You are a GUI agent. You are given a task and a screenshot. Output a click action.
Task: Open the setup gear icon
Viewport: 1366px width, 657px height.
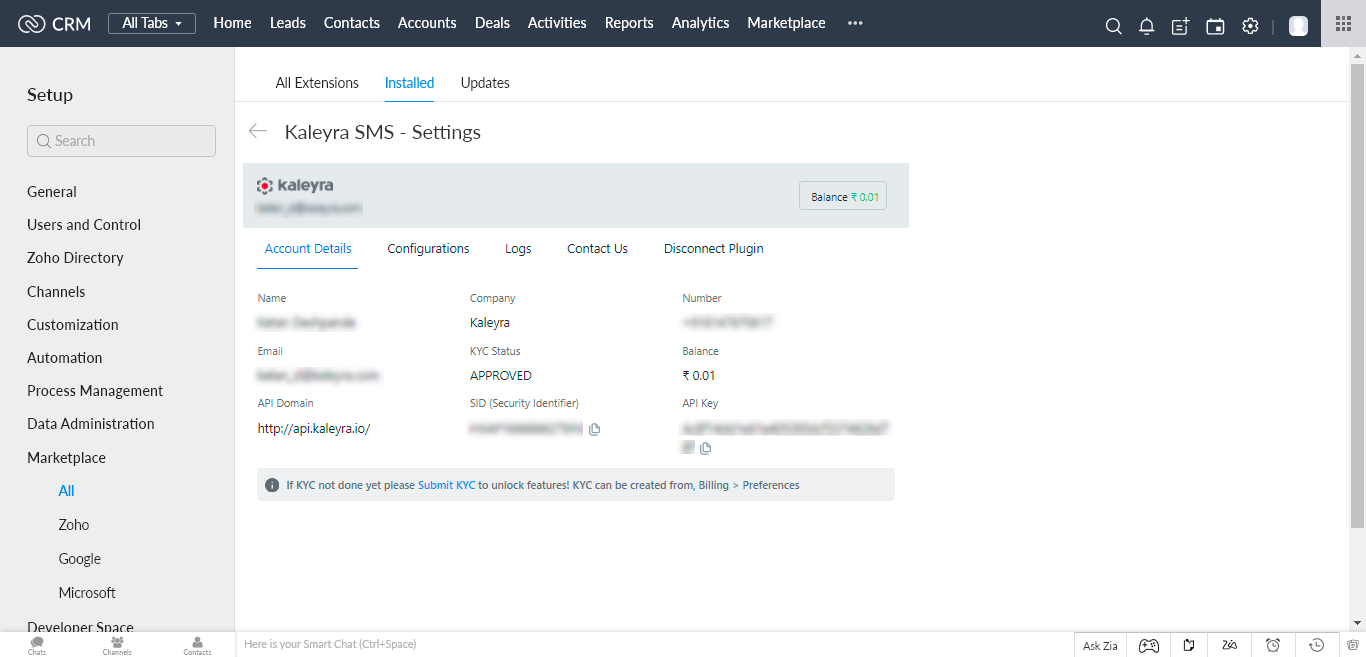1250,27
